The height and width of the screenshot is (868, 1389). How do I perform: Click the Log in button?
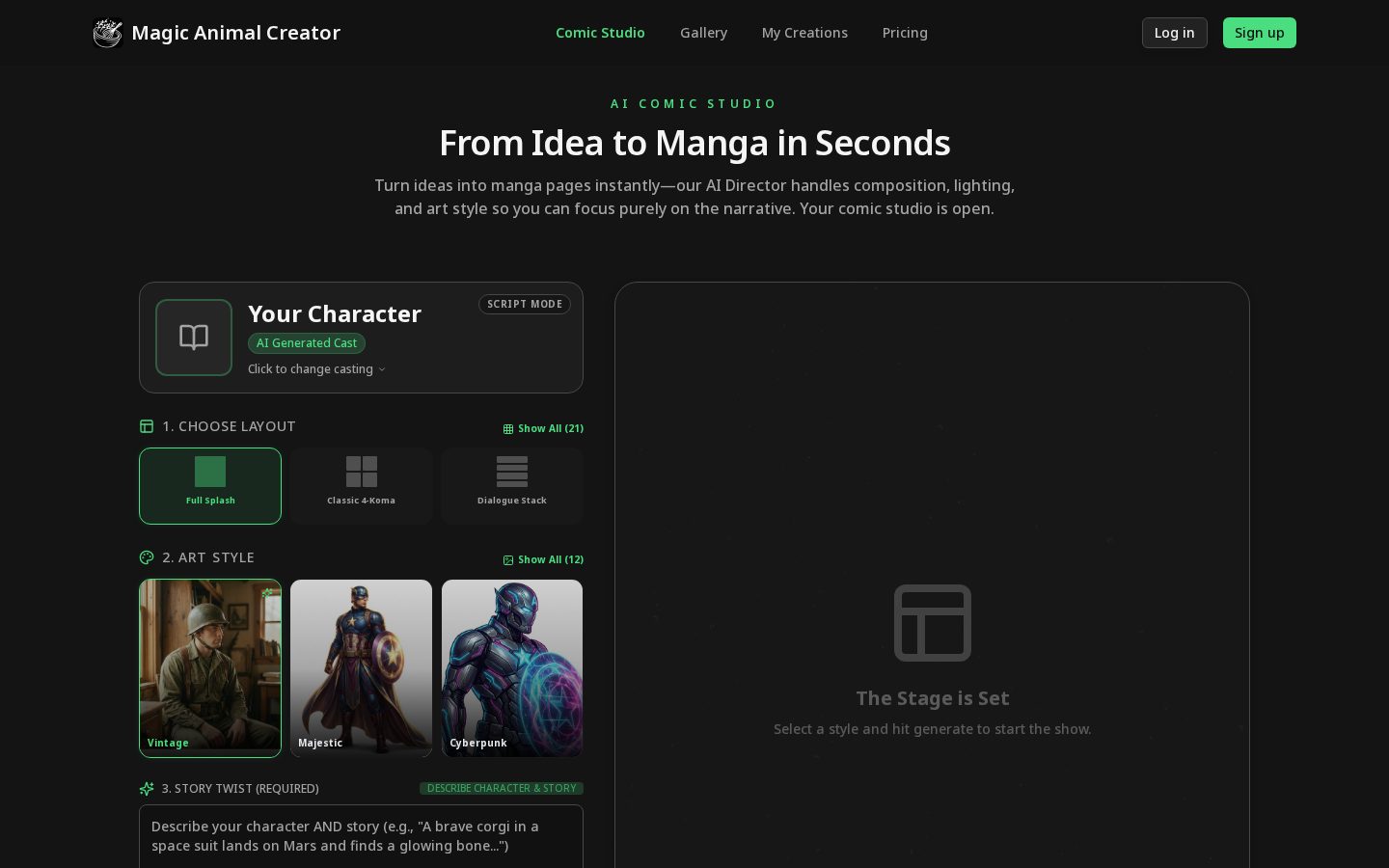tap(1174, 33)
